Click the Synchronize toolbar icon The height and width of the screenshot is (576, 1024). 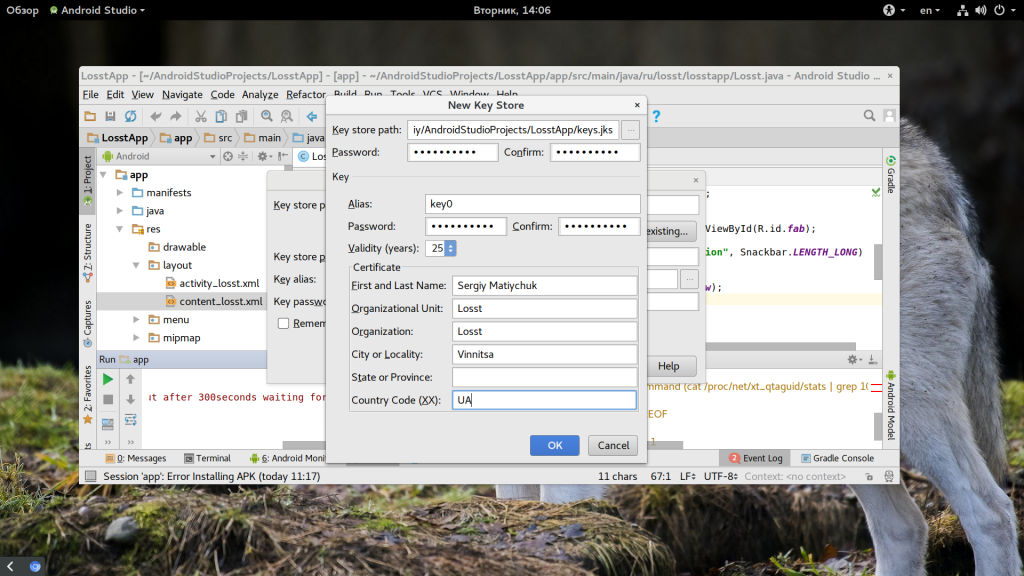[130, 117]
